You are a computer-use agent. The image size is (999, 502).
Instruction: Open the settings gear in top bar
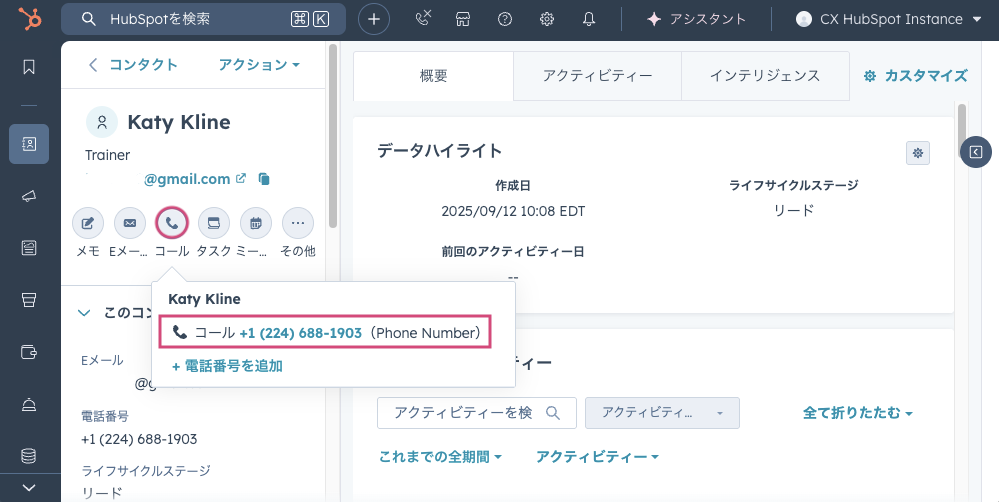pyautogui.click(x=547, y=19)
